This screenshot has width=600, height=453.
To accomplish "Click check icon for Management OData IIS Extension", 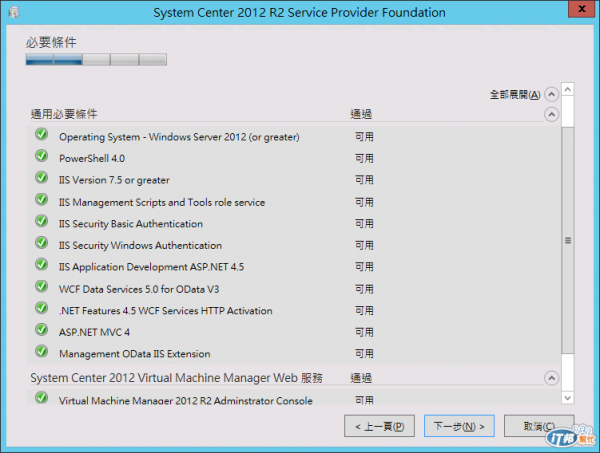I will click(x=41, y=351).
